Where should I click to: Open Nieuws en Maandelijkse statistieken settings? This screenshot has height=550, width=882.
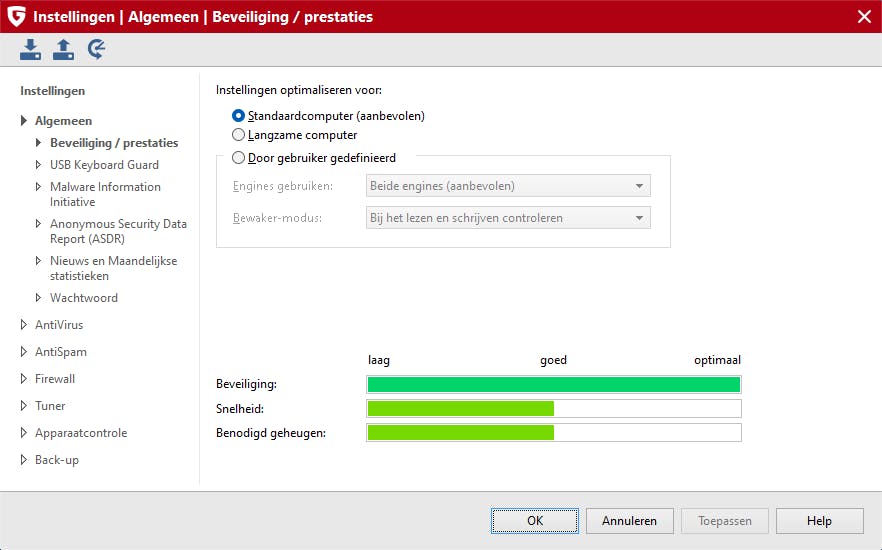coord(114,268)
